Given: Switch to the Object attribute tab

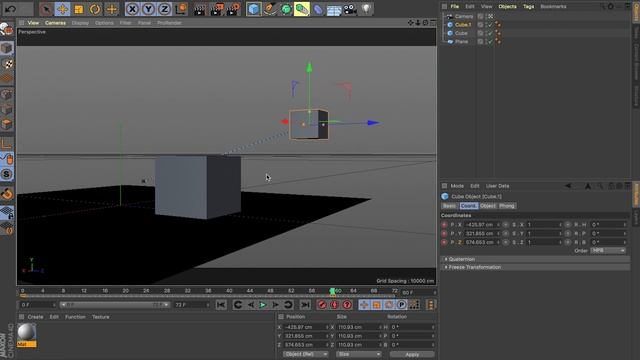Looking at the screenshot, I should [488, 206].
